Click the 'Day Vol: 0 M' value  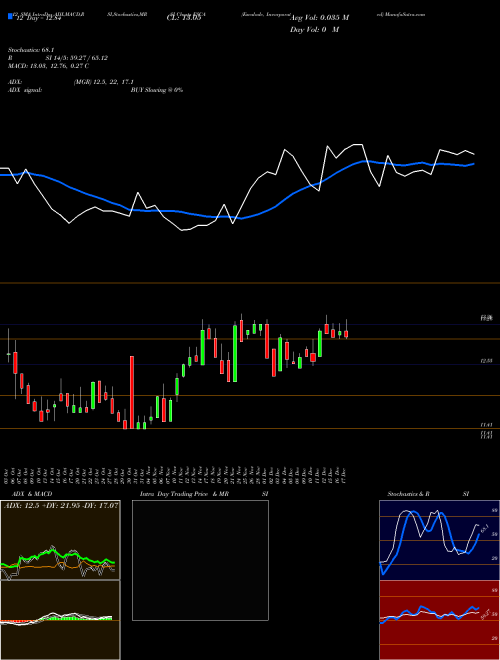(314, 30)
